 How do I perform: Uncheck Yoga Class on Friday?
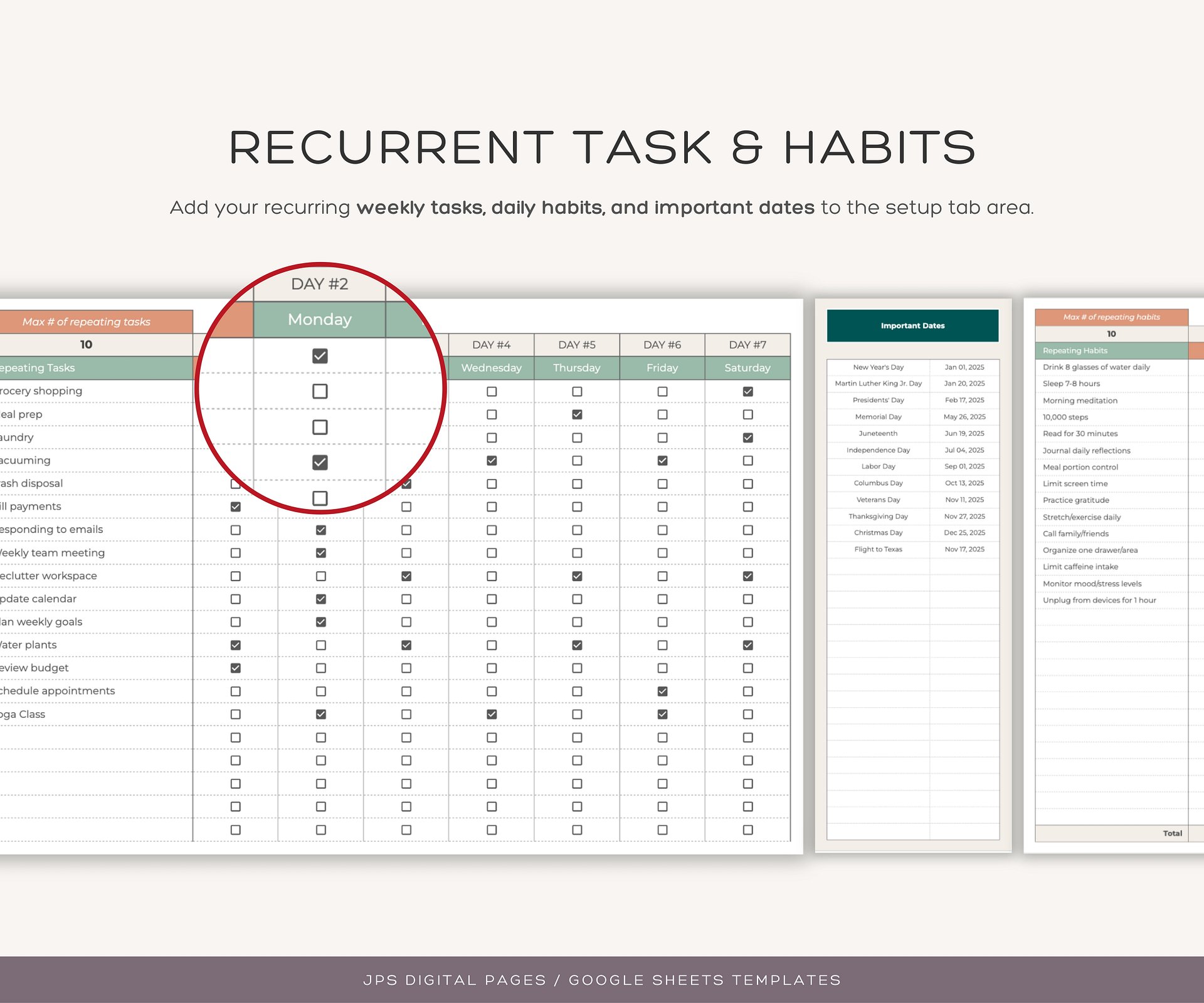(662, 714)
